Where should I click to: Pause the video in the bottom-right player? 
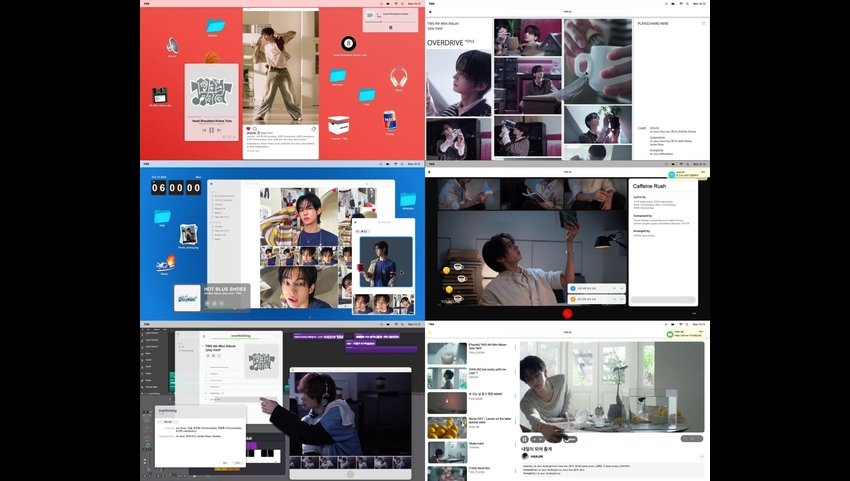tap(524, 439)
